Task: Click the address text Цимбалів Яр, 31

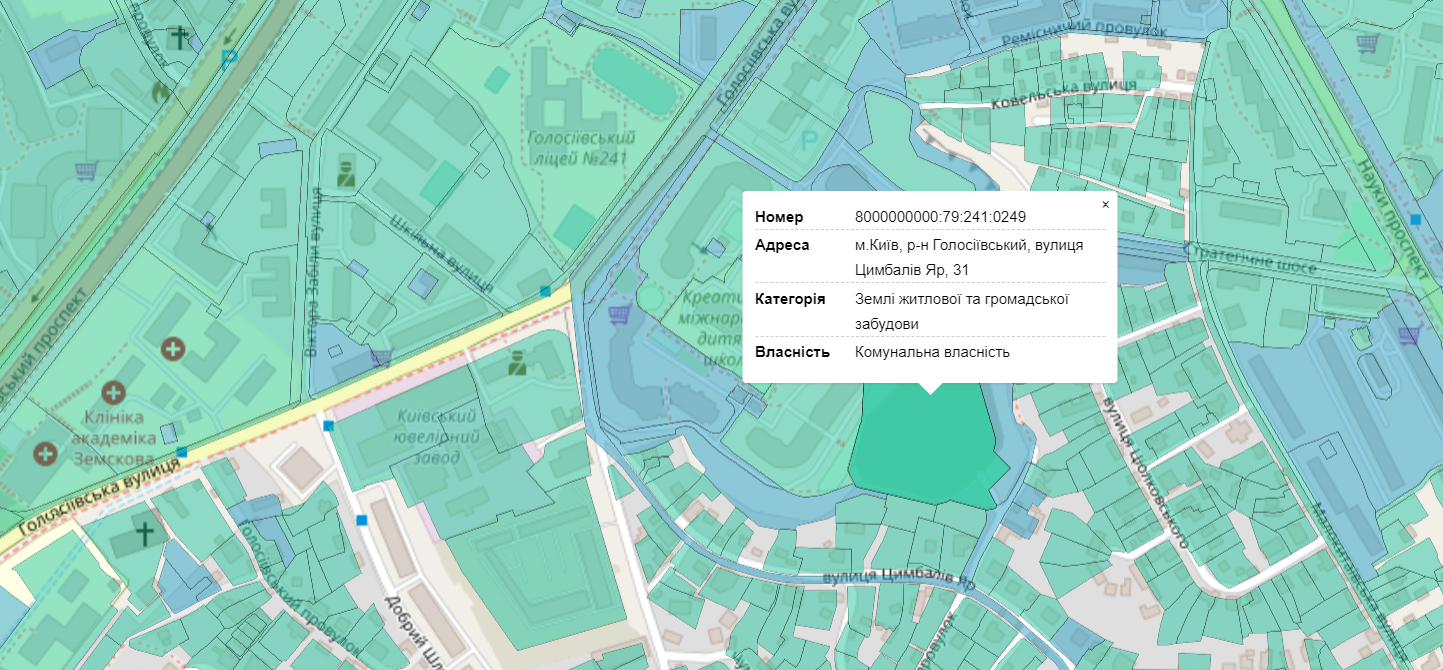Action: [x=911, y=270]
